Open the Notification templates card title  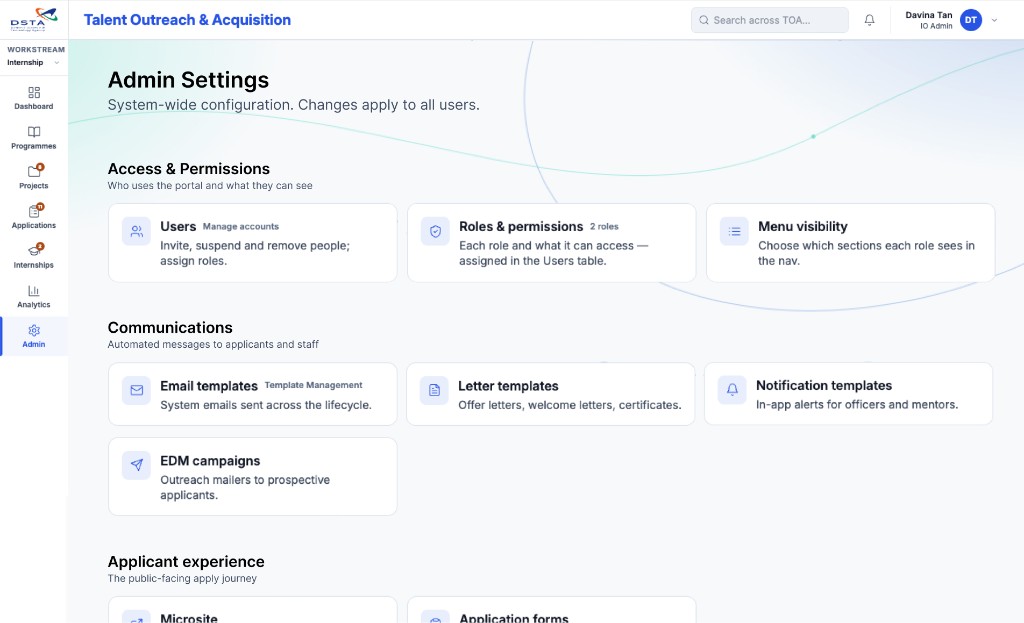pyautogui.click(x=824, y=385)
